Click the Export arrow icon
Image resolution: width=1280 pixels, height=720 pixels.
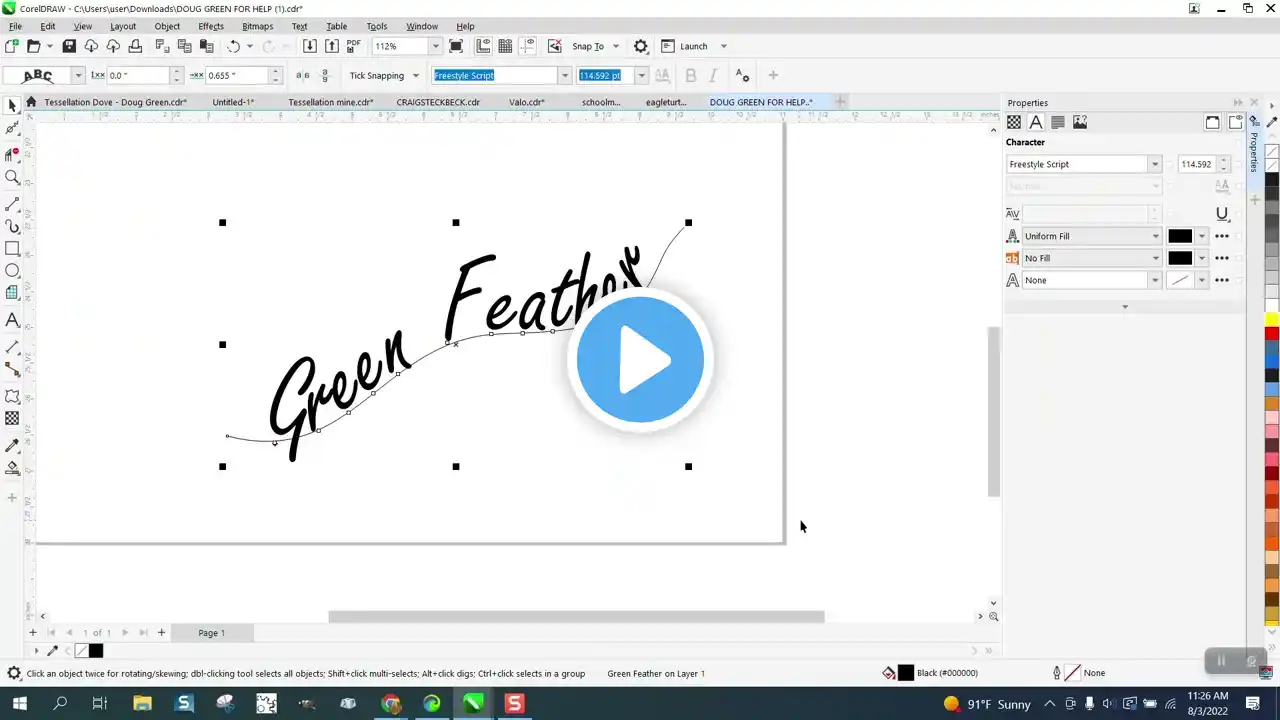pos(332,46)
